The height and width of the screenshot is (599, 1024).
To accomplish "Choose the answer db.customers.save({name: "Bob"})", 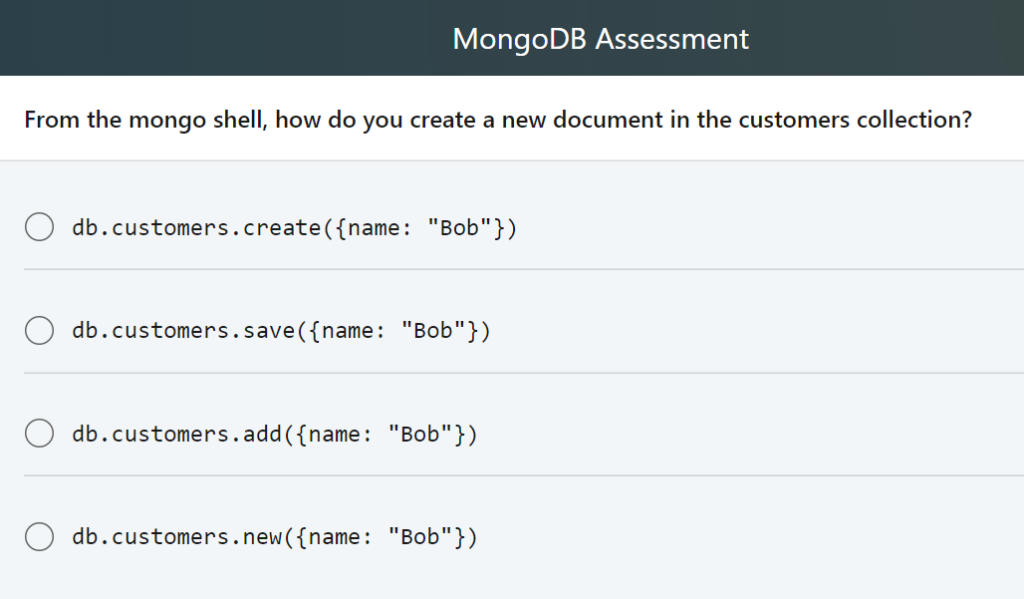I will coord(280,330).
